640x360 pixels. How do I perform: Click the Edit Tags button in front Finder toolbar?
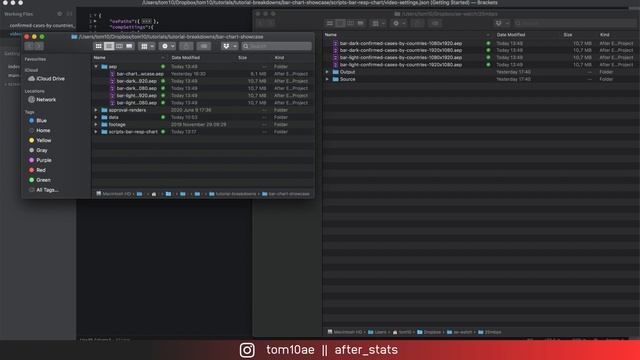coord(204,46)
